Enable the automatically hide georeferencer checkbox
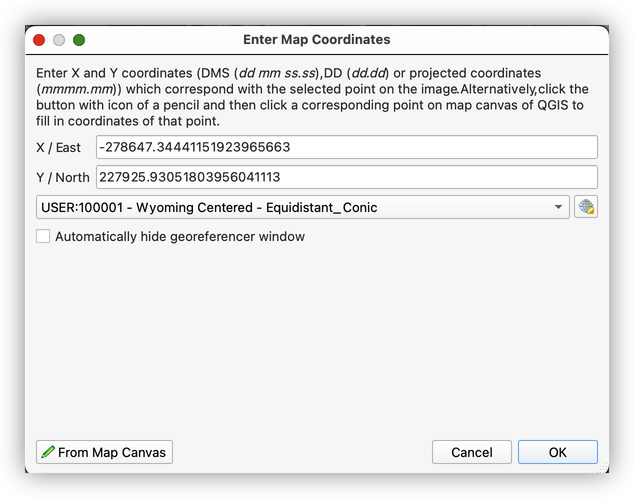The width and height of the screenshot is (634, 498). click(x=43, y=237)
